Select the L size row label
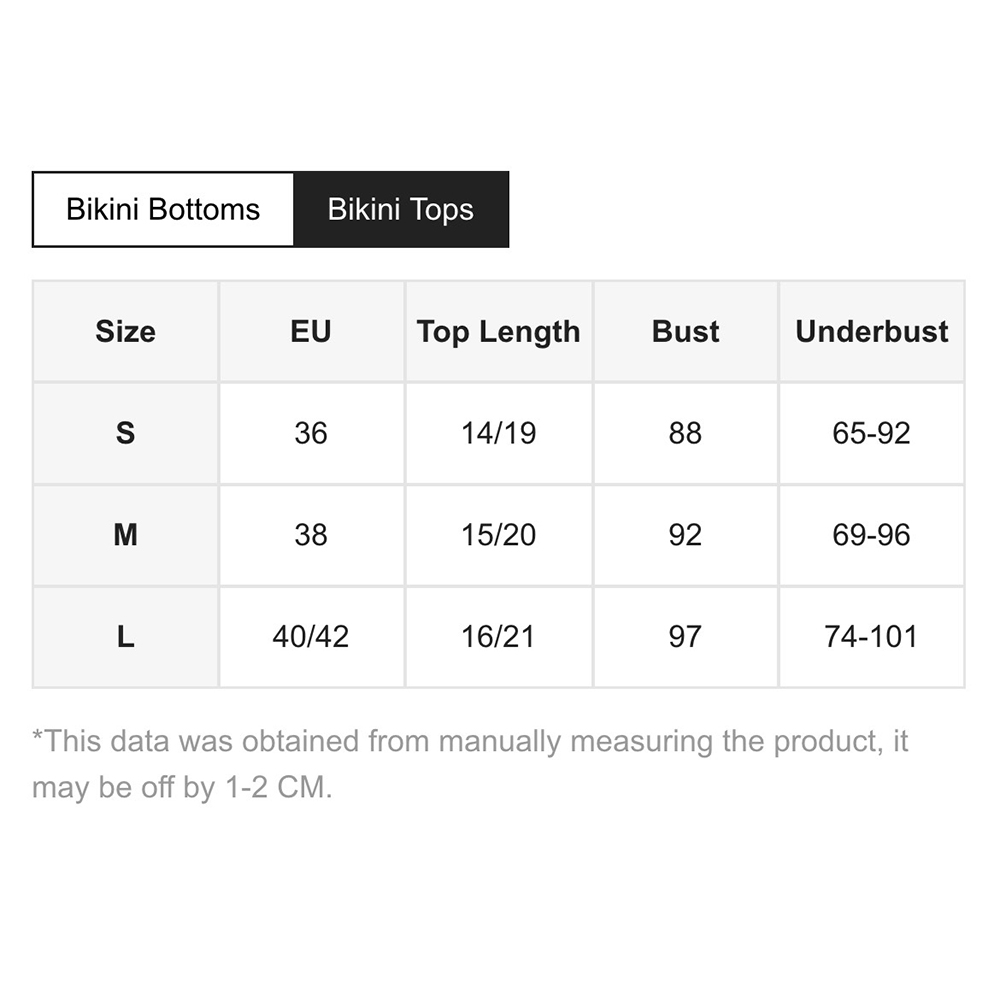This screenshot has height=1000, width=1000. [x=126, y=637]
